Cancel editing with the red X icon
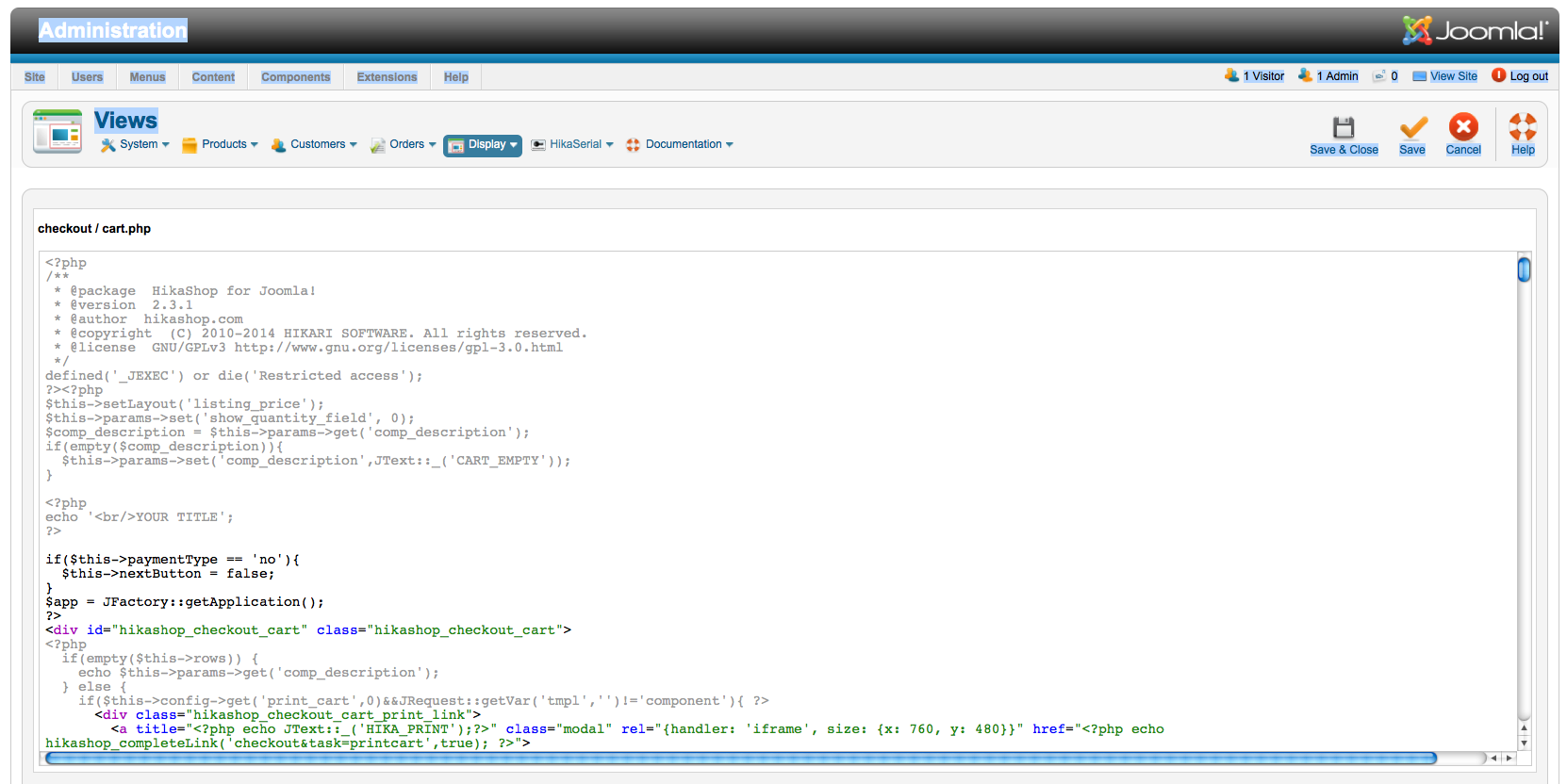Image resolution: width=1567 pixels, height=784 pixels. coord(1463,126)
